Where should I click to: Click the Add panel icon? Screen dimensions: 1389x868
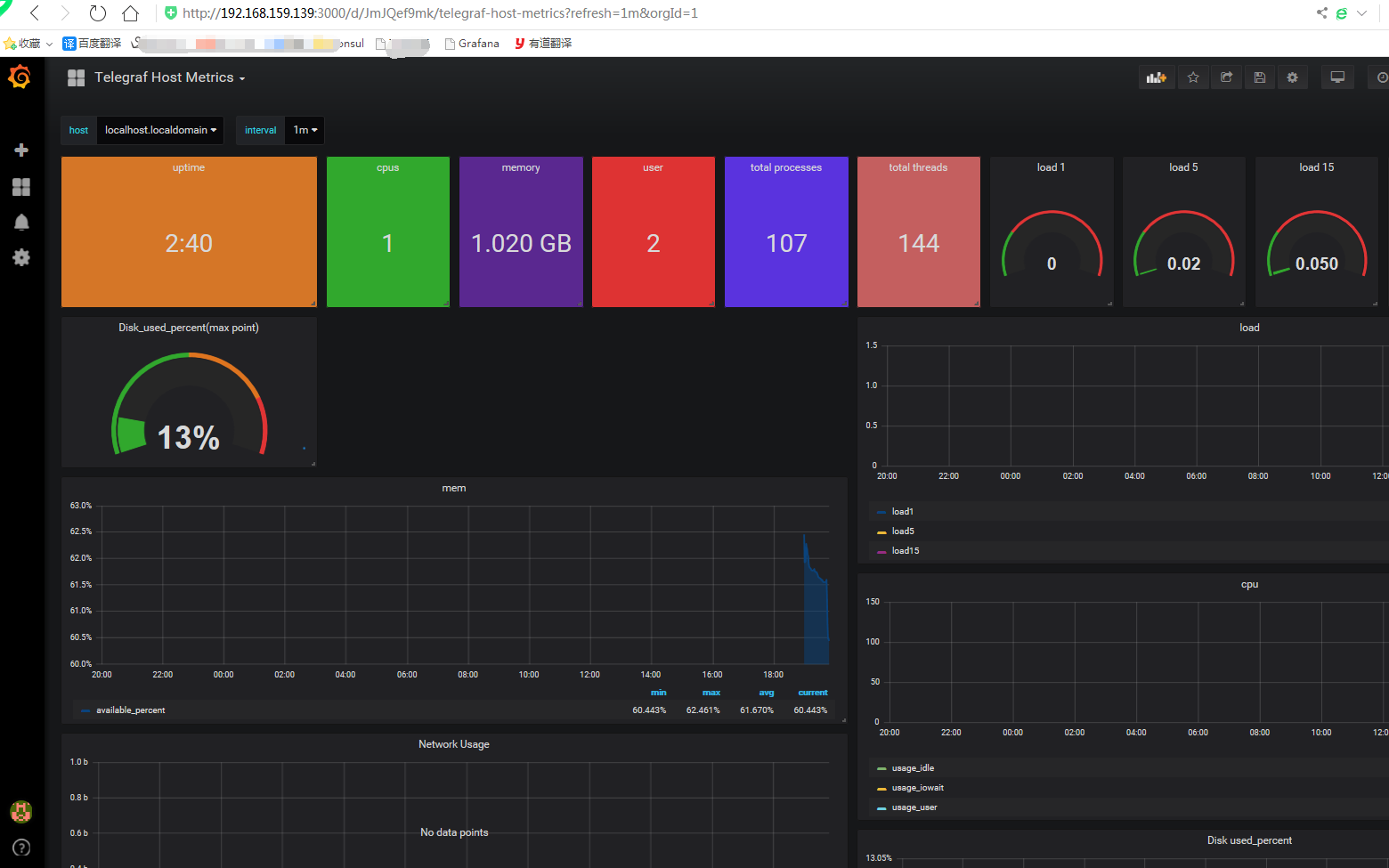[x=1157, y=77]
